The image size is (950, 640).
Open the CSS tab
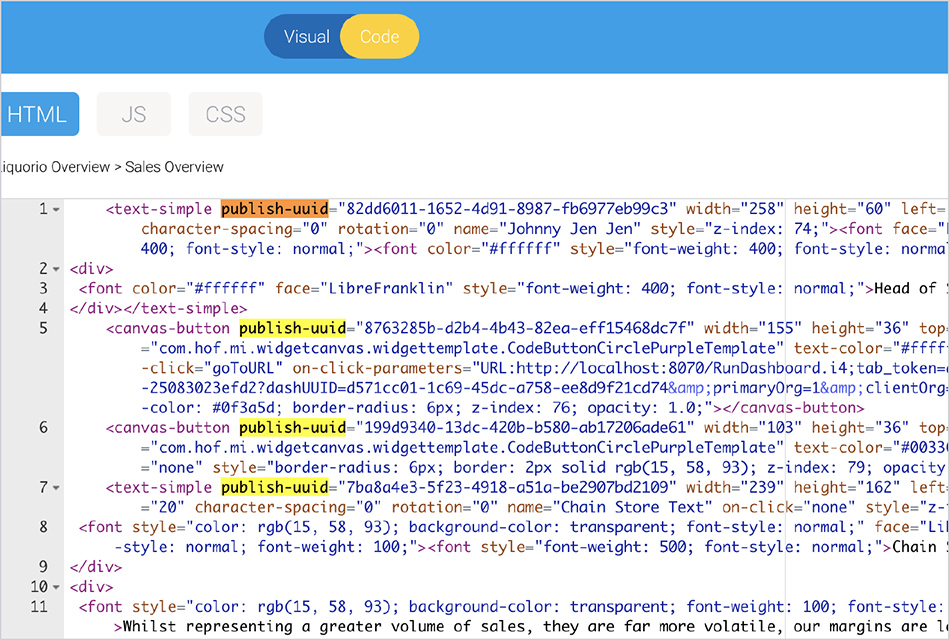tap(225, 114)
